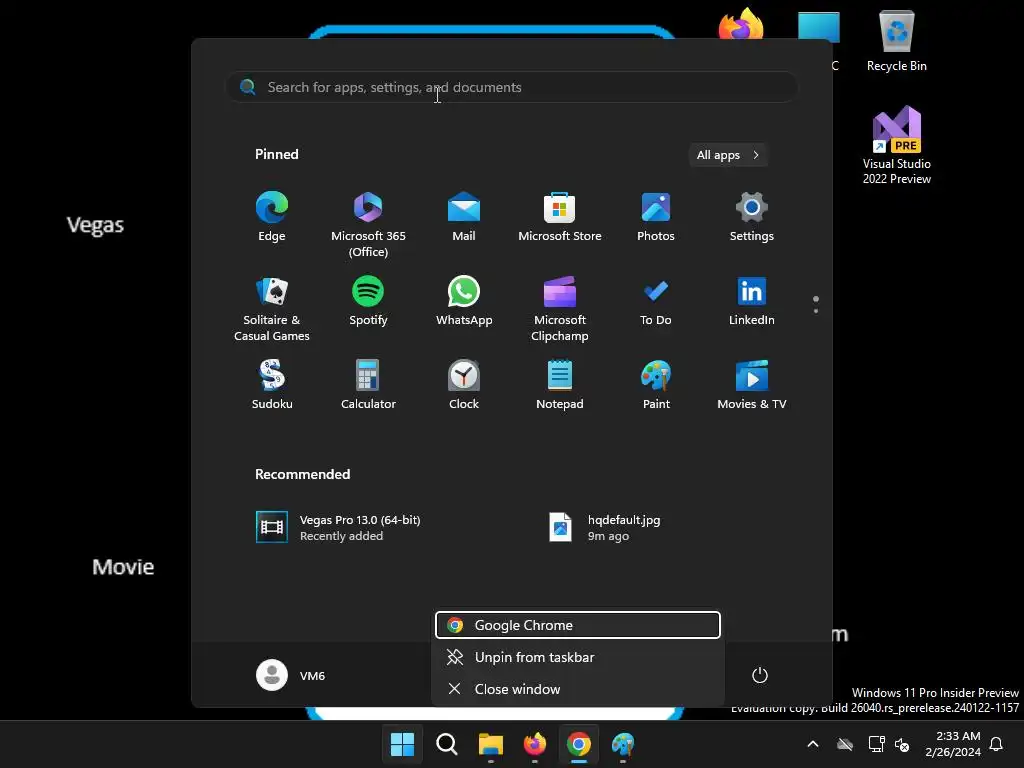Expand the All apps list
The width and height of the screenshot is (1024, 768).
(728, 155)
